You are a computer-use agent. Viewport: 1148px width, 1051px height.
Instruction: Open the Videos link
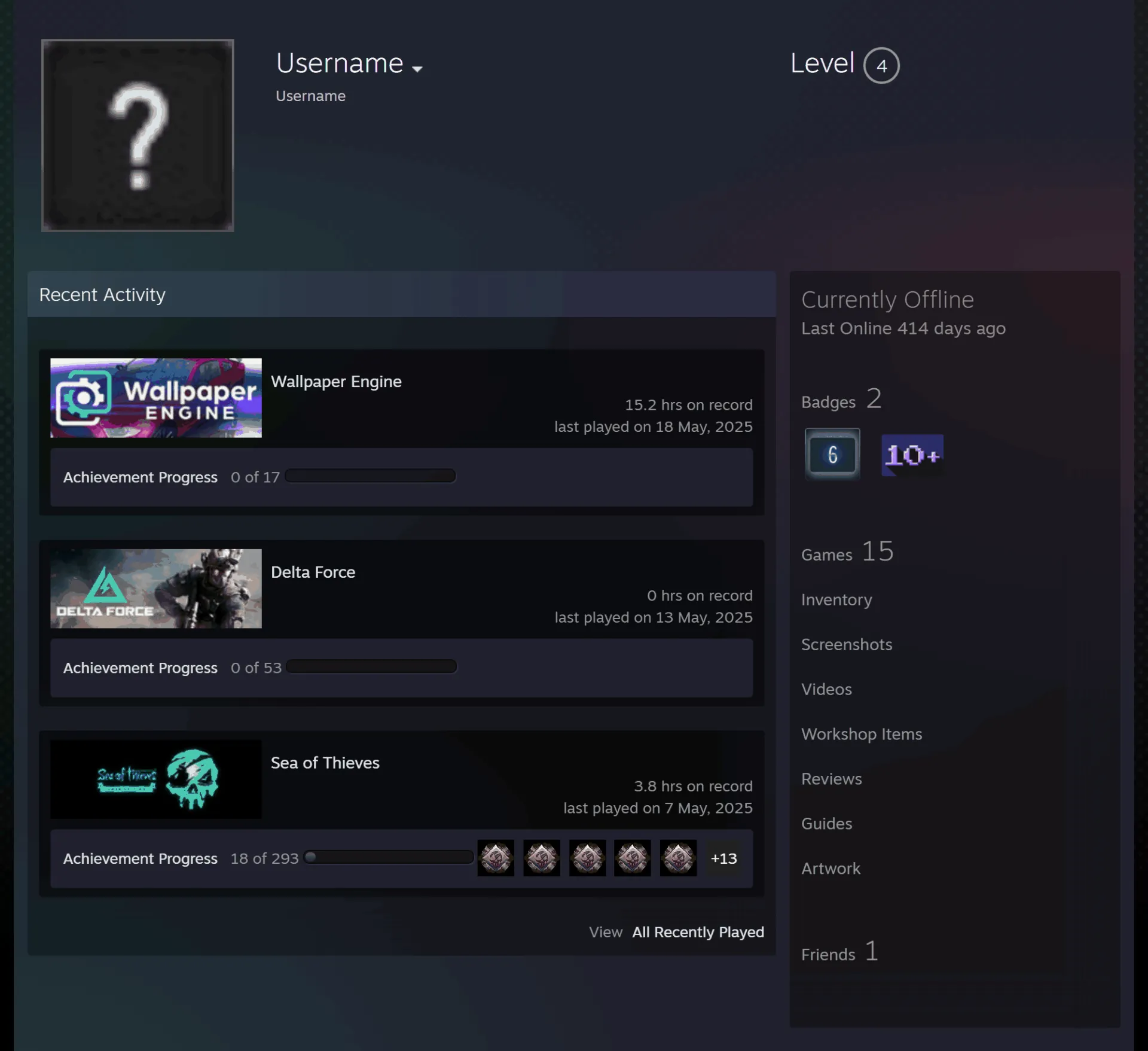pos(826,689)
